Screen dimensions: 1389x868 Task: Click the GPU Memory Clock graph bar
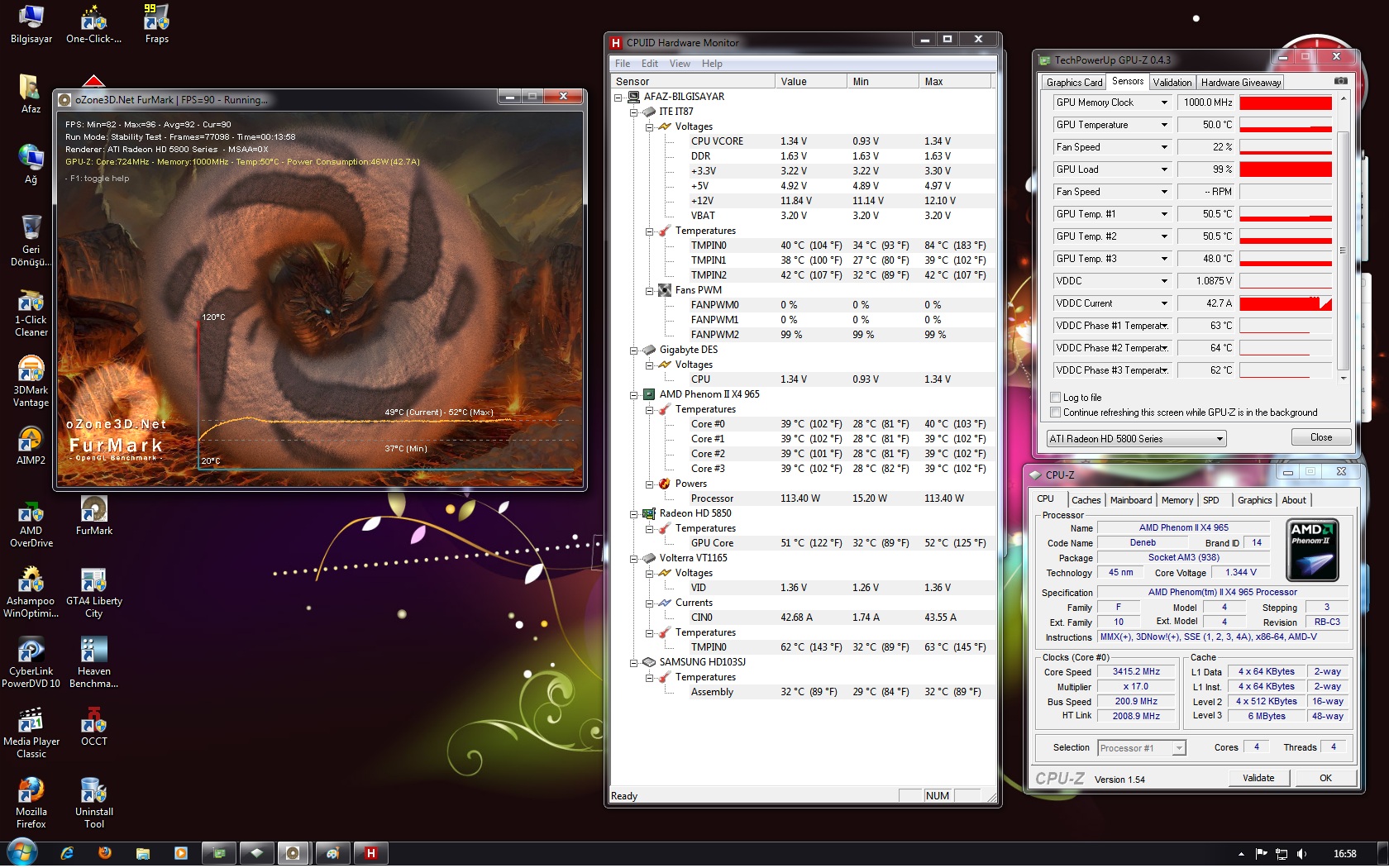(1286, 103)
